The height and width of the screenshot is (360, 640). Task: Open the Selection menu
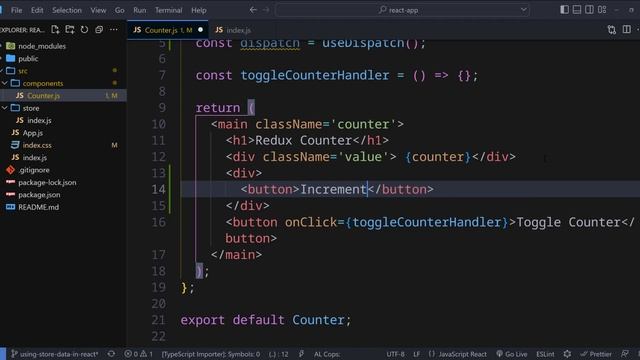point(67,10)
